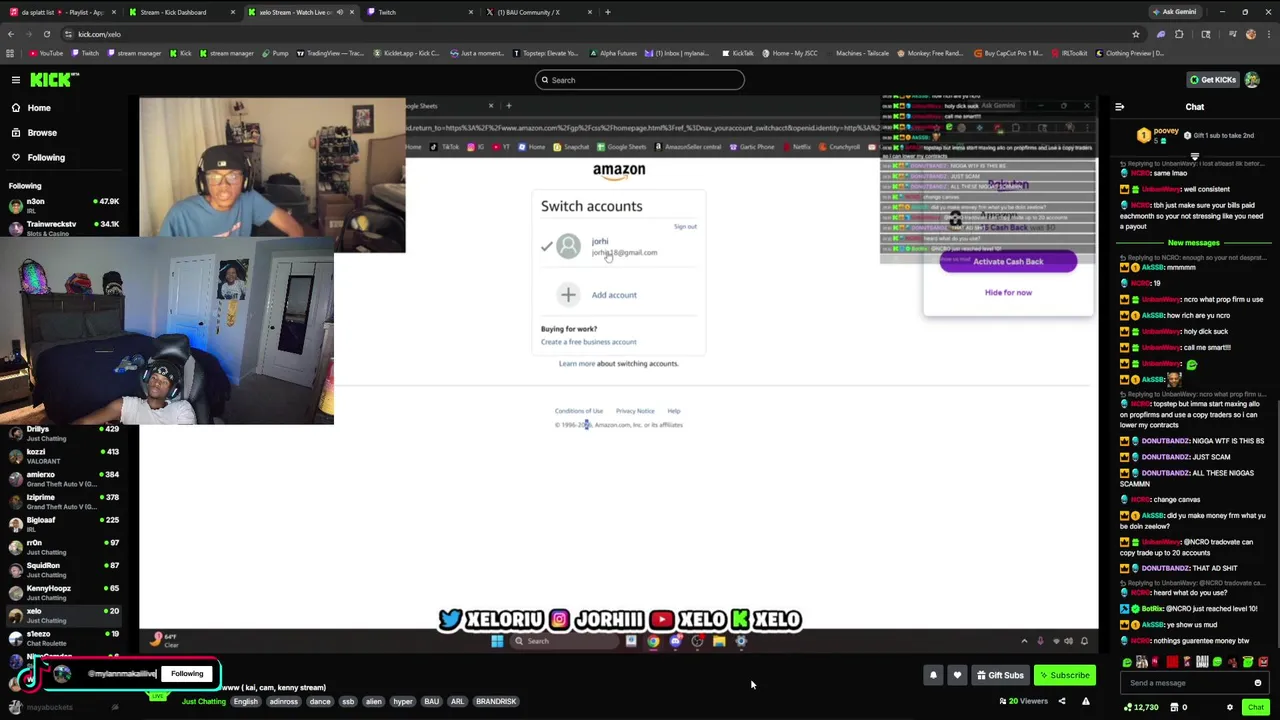Open the KICKs balance 12,730

point(1142,707)
